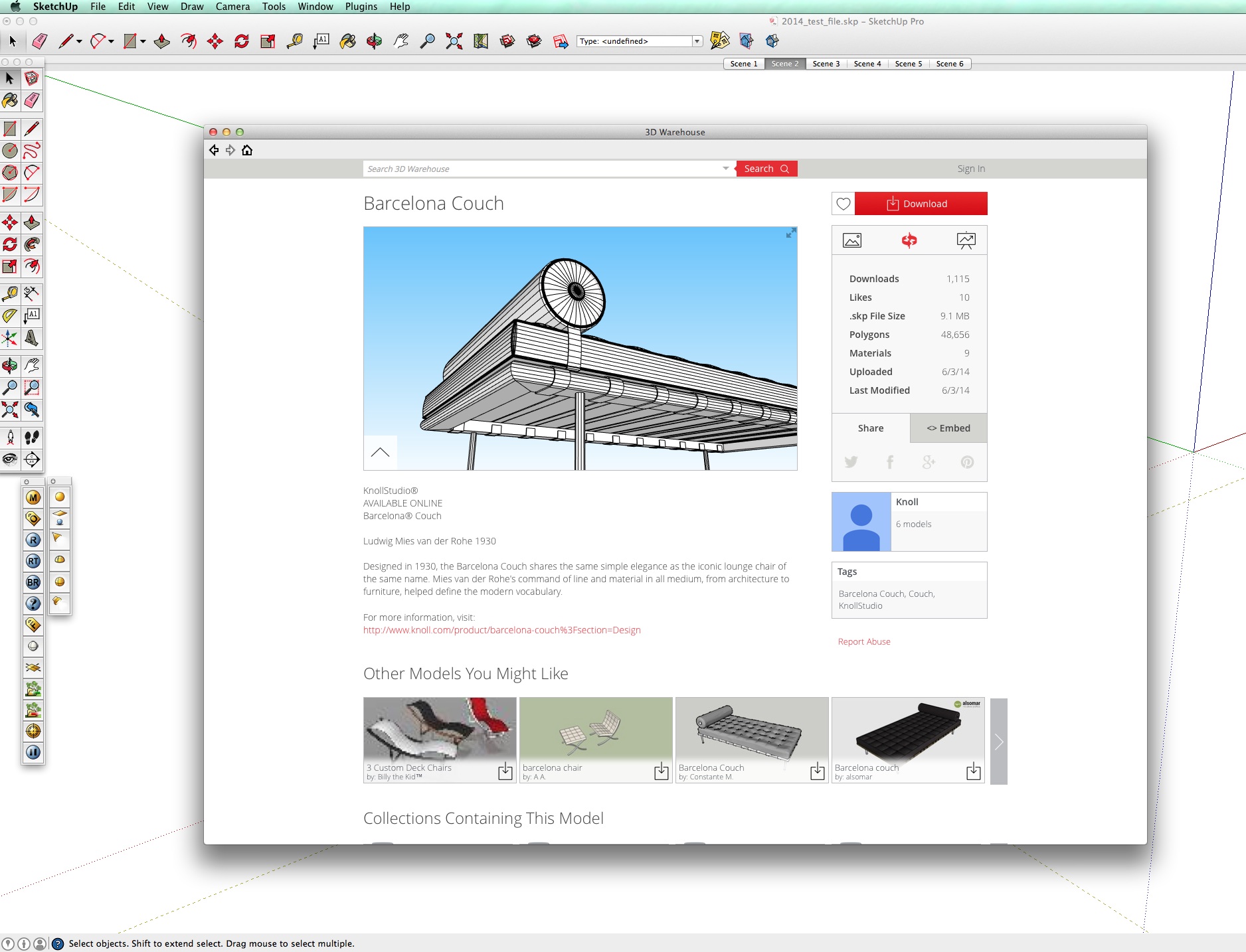The width and height of the screenshot is (1246, 952).
Task: Open the Line tool dropdown arrow
Action: tap(79, 41)
